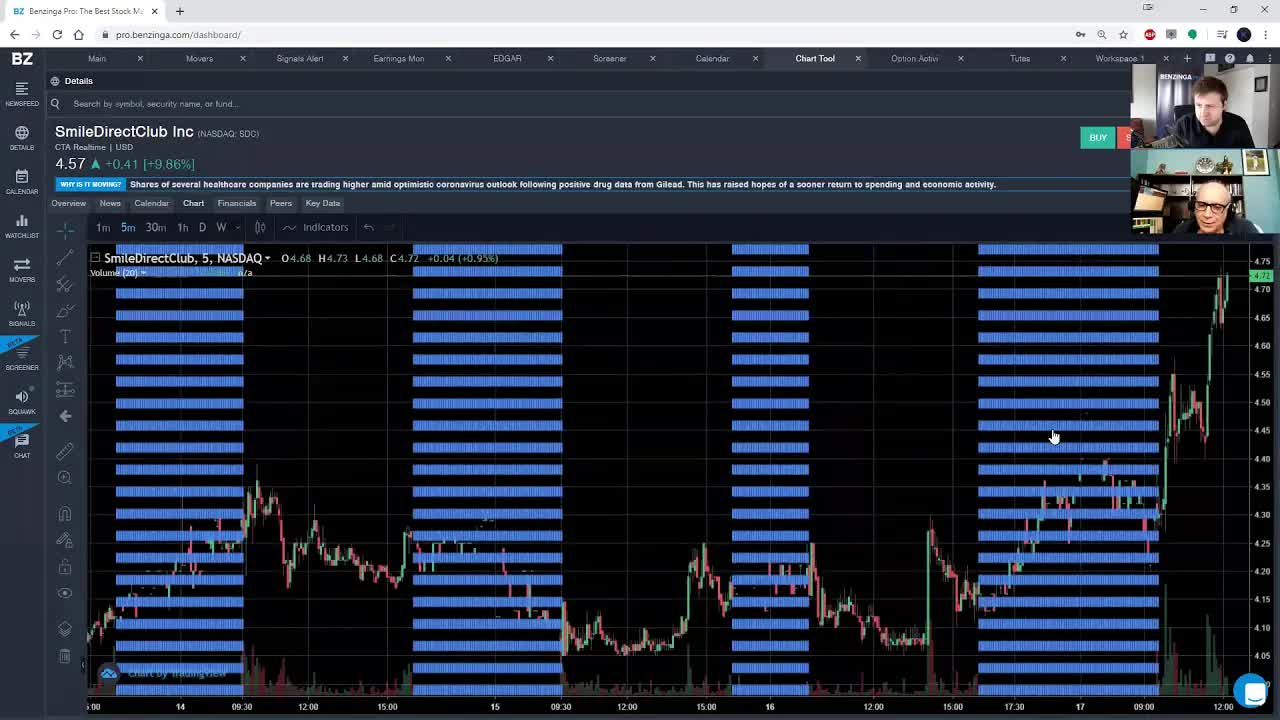1280x720 pixels.
Task: Select the crosshair cursor tool
Action: (65, 231)
